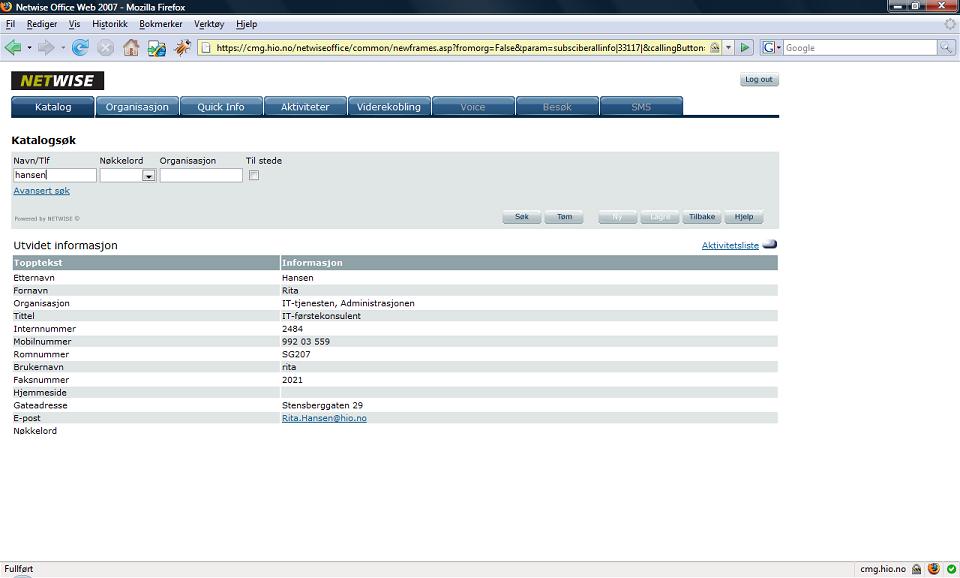This screenshot has width=960, height=578.
Task: Open the green checkmark status bar icon
Action: coord(951,569)
